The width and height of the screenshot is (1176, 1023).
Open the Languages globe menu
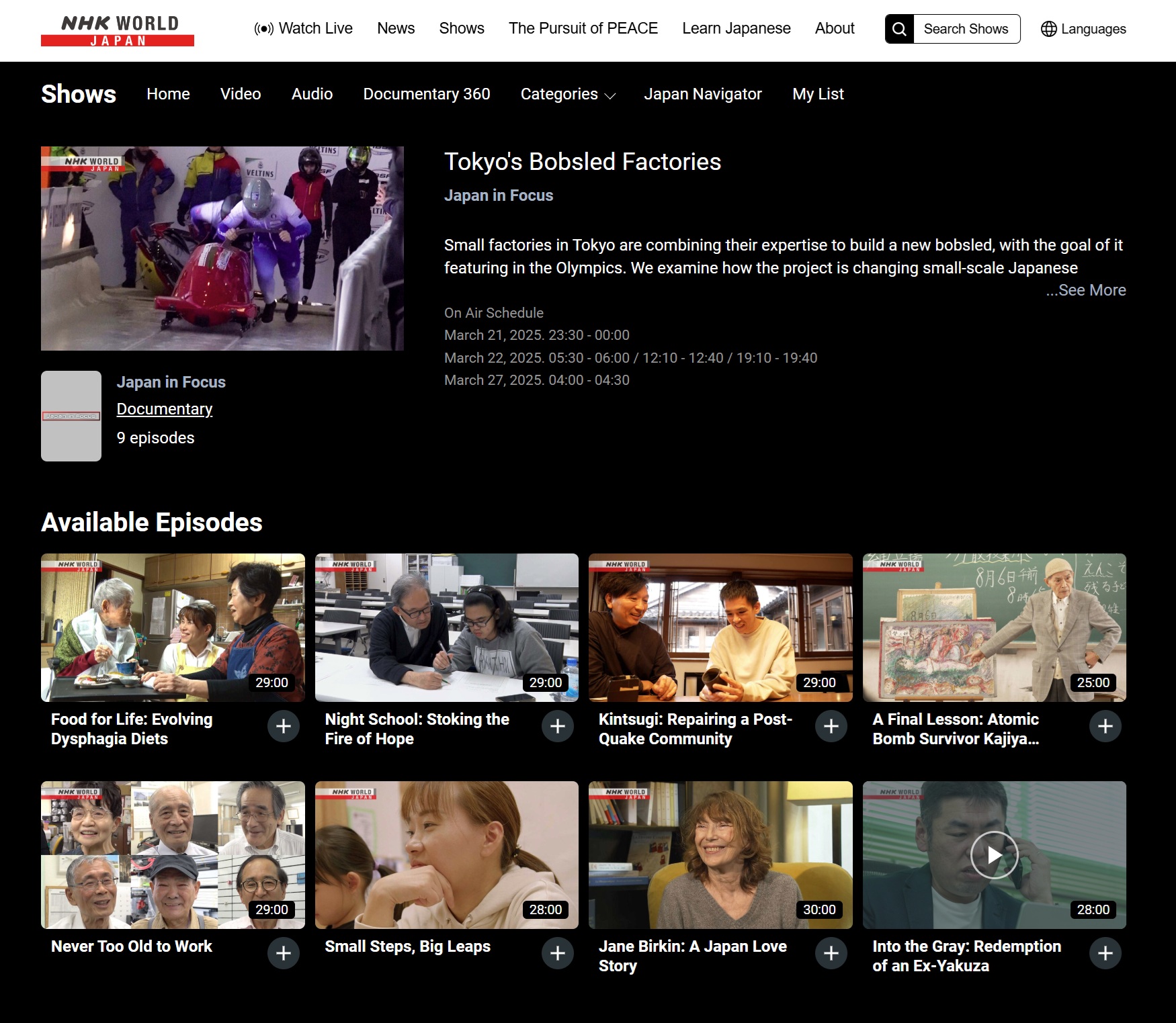[x=1083, y=29]
